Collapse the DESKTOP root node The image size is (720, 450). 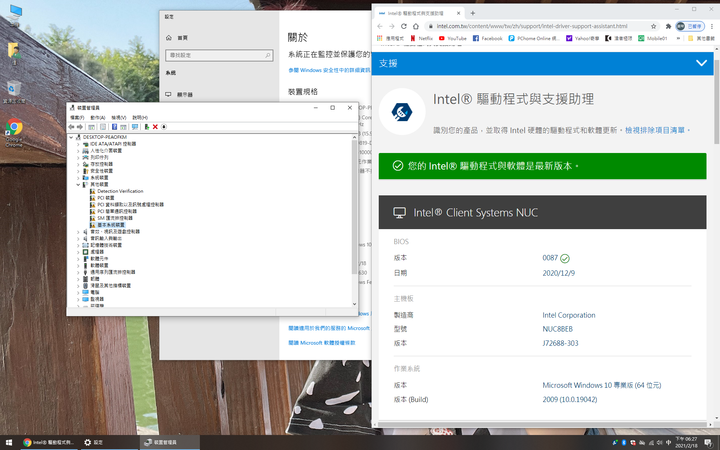point(71,137)
